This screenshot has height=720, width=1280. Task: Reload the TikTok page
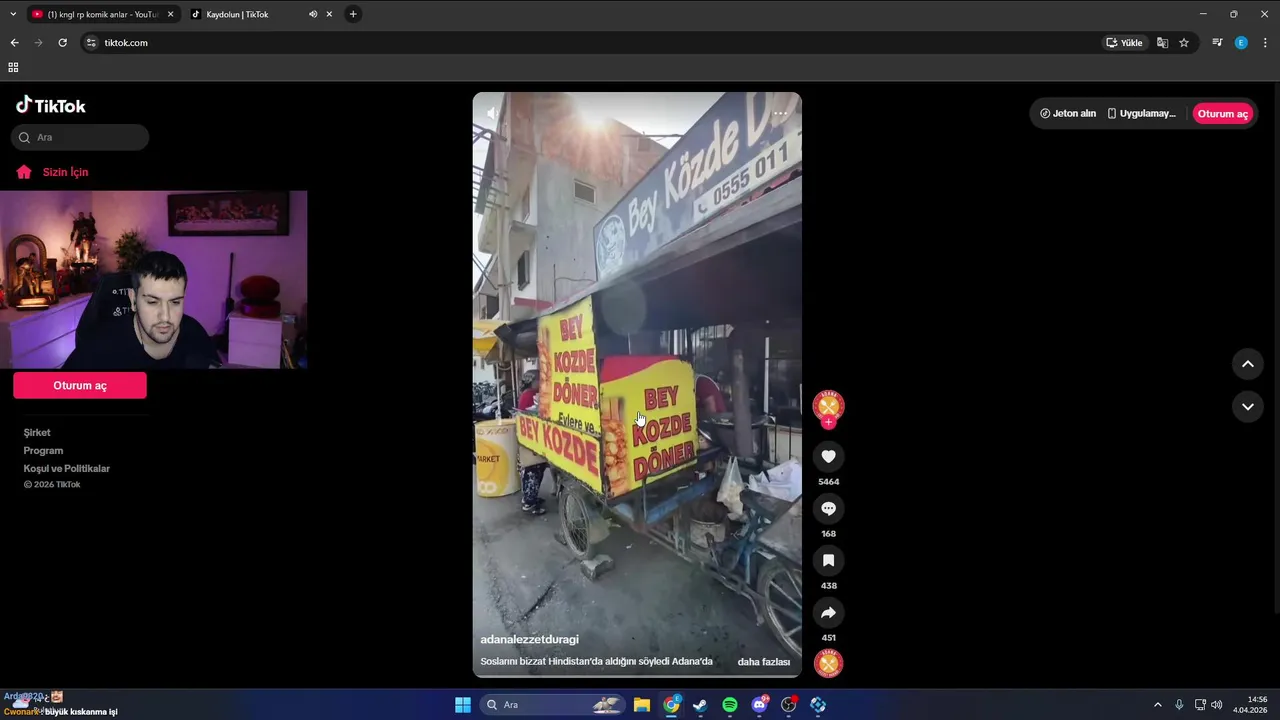(x=62, y=43)
